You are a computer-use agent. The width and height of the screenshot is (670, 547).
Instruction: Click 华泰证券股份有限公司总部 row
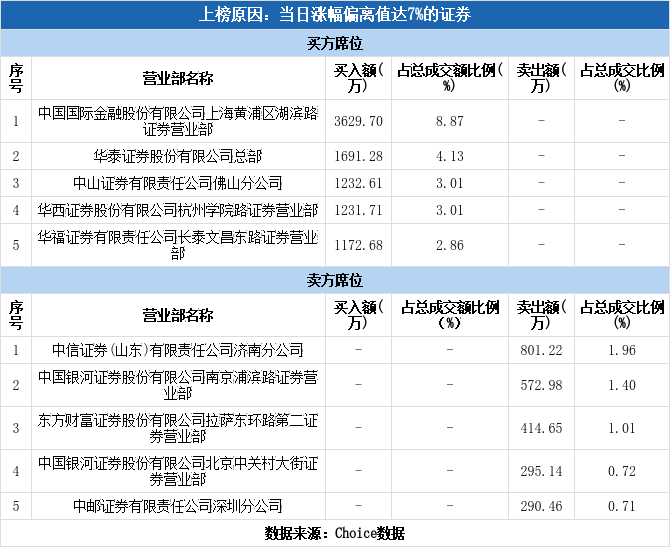pyautogui.click(x=335, y=156)
